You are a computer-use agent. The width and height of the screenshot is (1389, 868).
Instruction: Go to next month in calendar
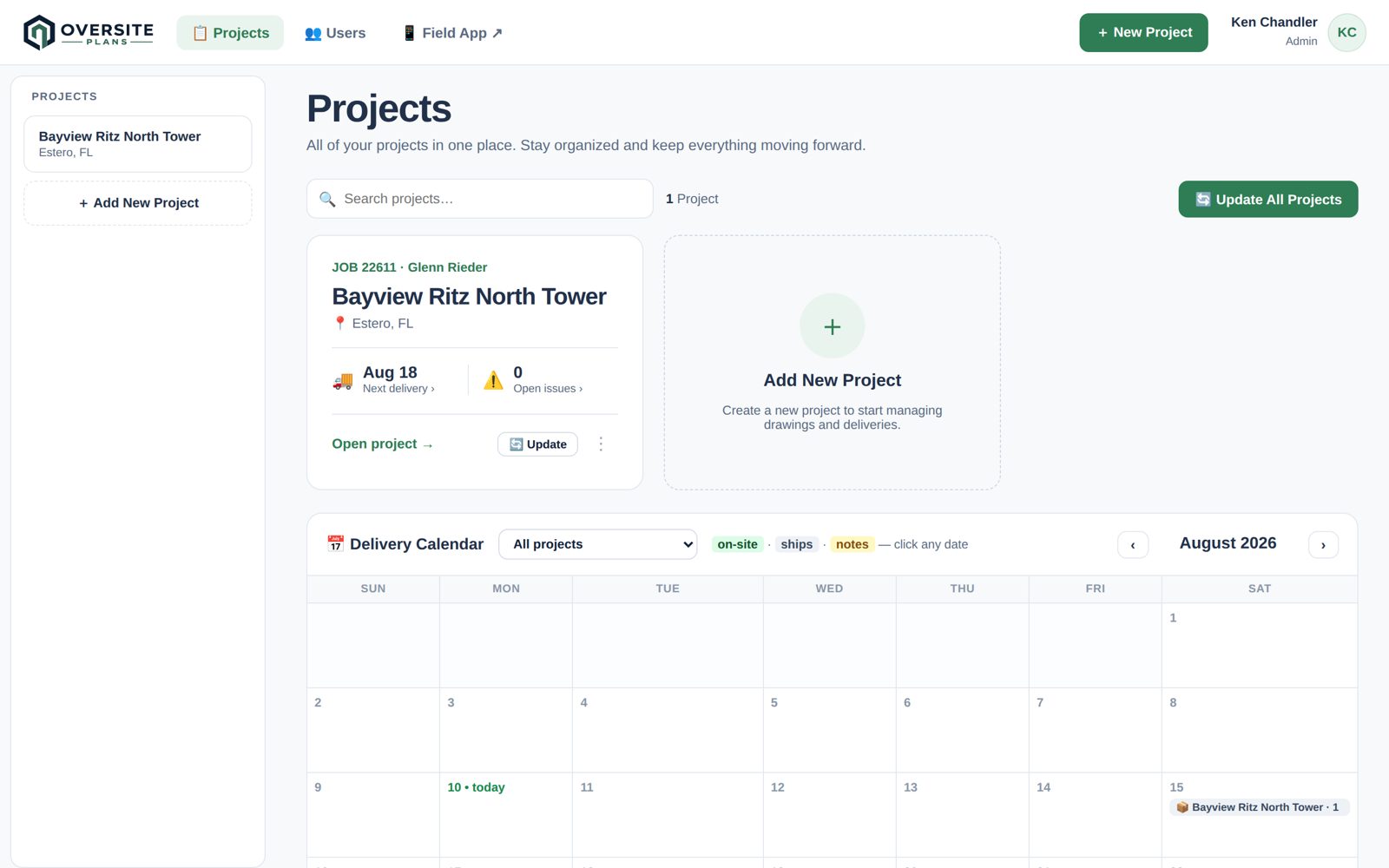[1323, 545]
